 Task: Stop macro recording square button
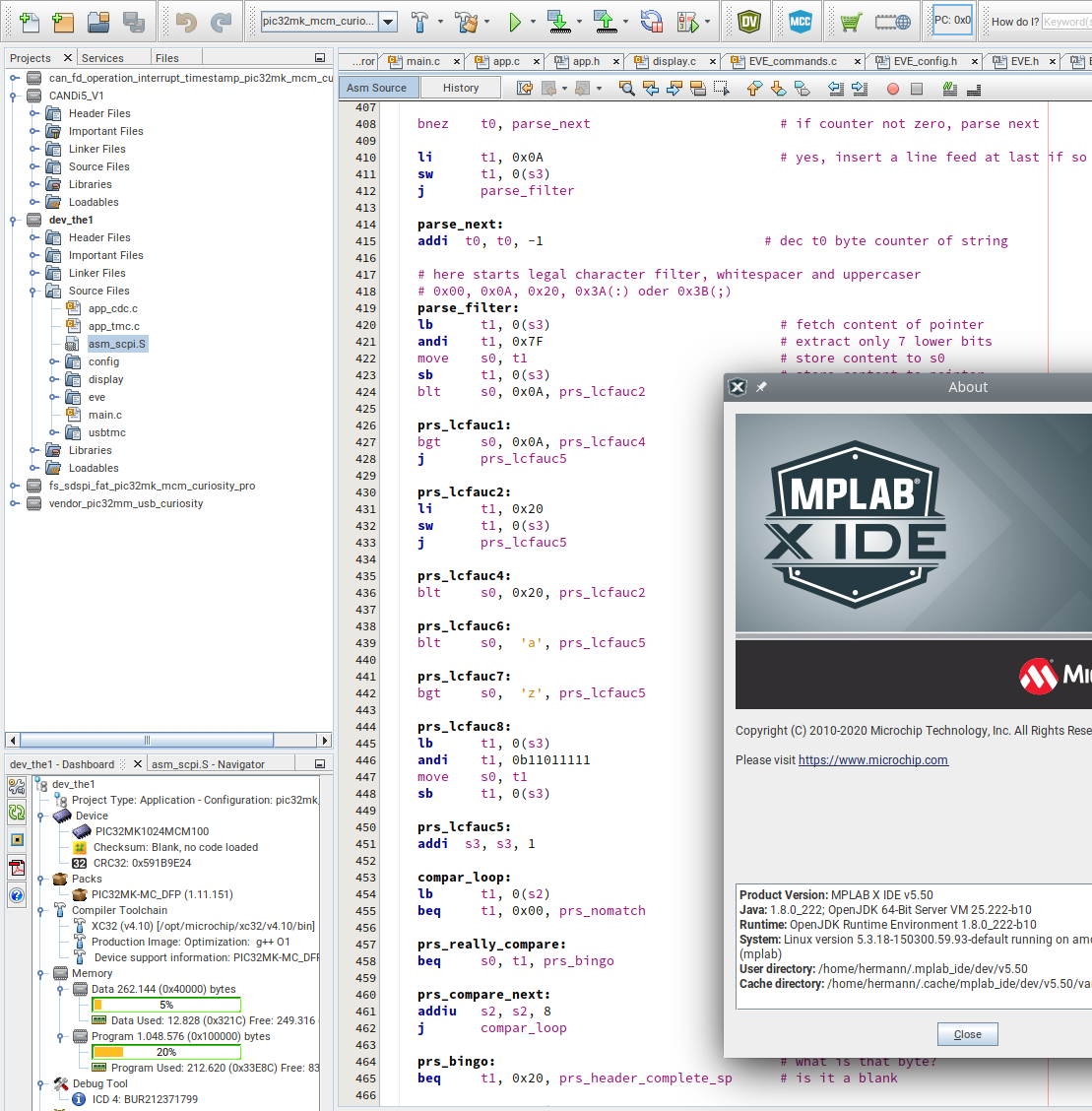pos(917,89)
